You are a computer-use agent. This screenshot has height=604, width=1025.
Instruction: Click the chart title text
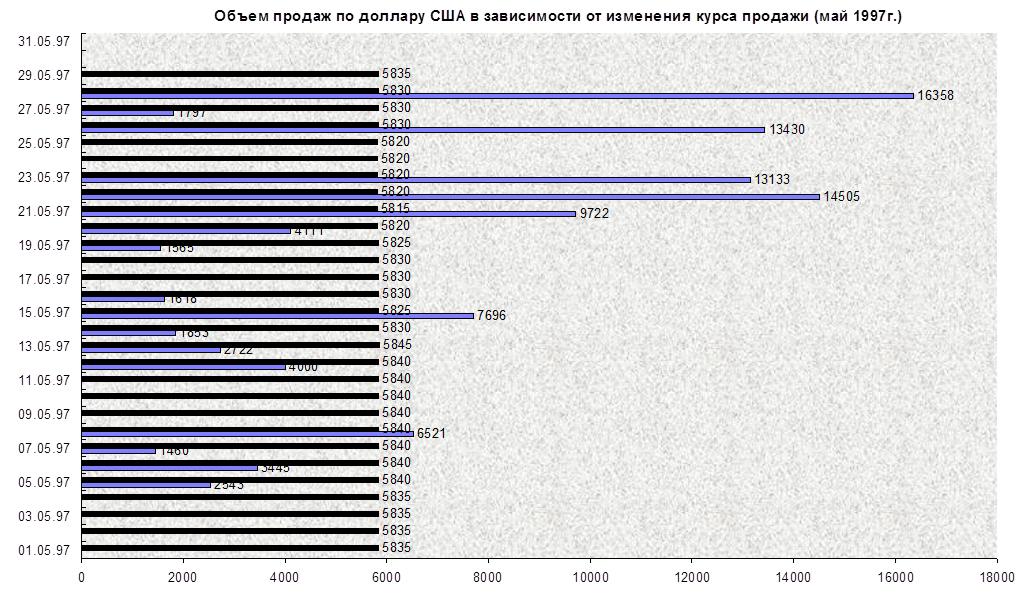point(559,15)
